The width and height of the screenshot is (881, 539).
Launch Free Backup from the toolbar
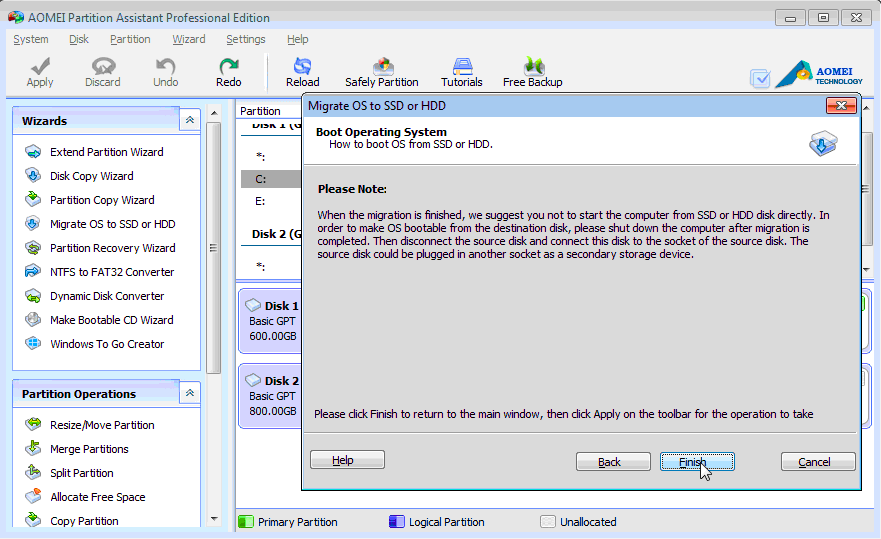[x=533, y=73]
